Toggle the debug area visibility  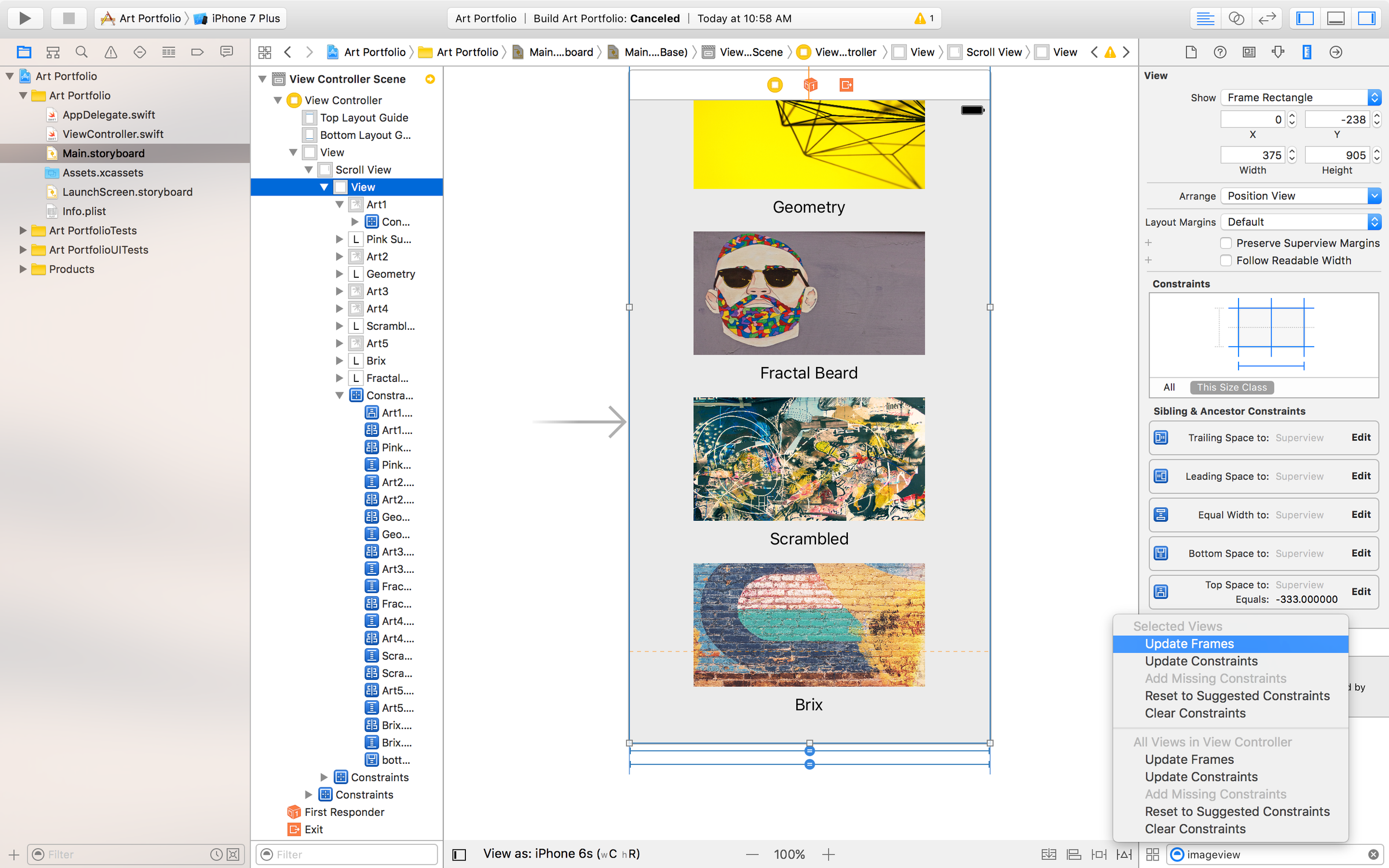point(1336,18)
